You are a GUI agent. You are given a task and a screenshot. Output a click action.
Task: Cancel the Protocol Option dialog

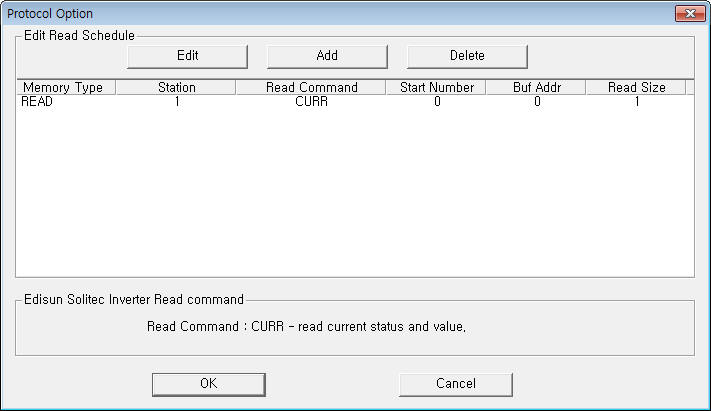[x=455, y=384]
